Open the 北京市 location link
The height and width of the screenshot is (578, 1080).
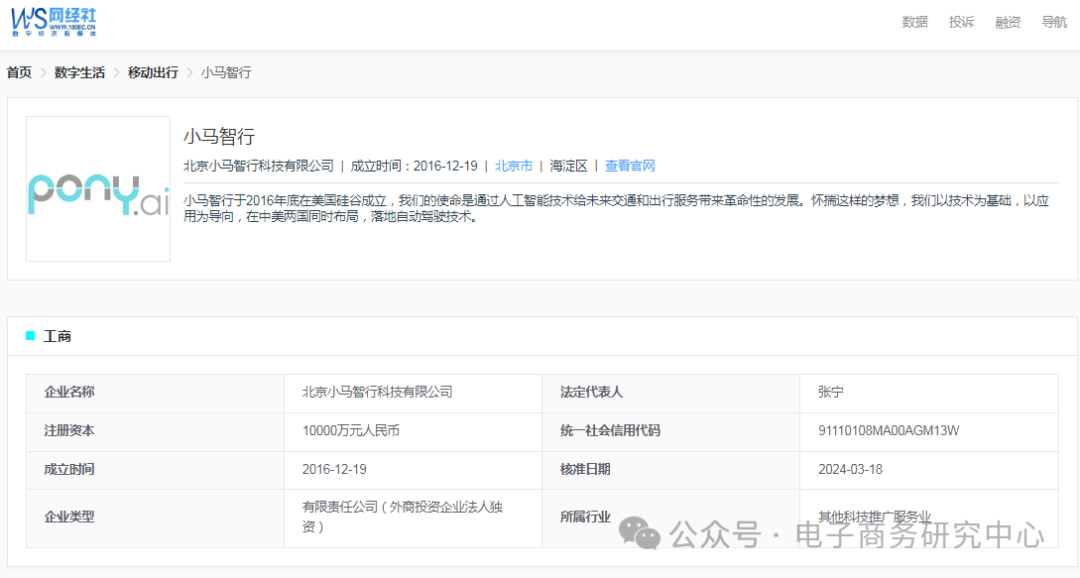(x=514, y=166)
